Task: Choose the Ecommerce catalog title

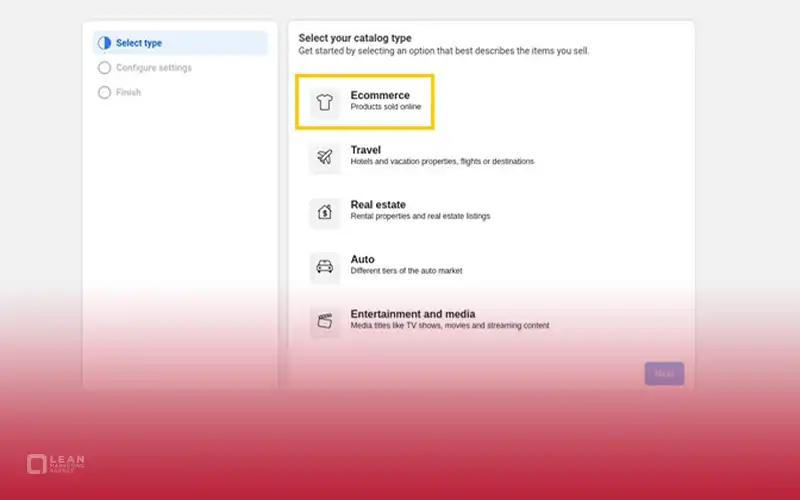Action: tap(380, 95)
